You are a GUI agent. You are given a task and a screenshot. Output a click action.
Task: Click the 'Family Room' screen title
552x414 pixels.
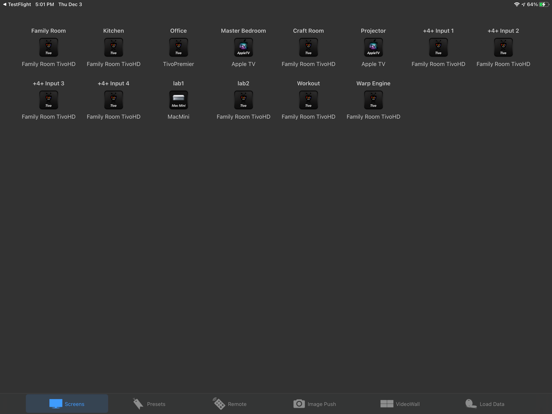tap(49, 31)
